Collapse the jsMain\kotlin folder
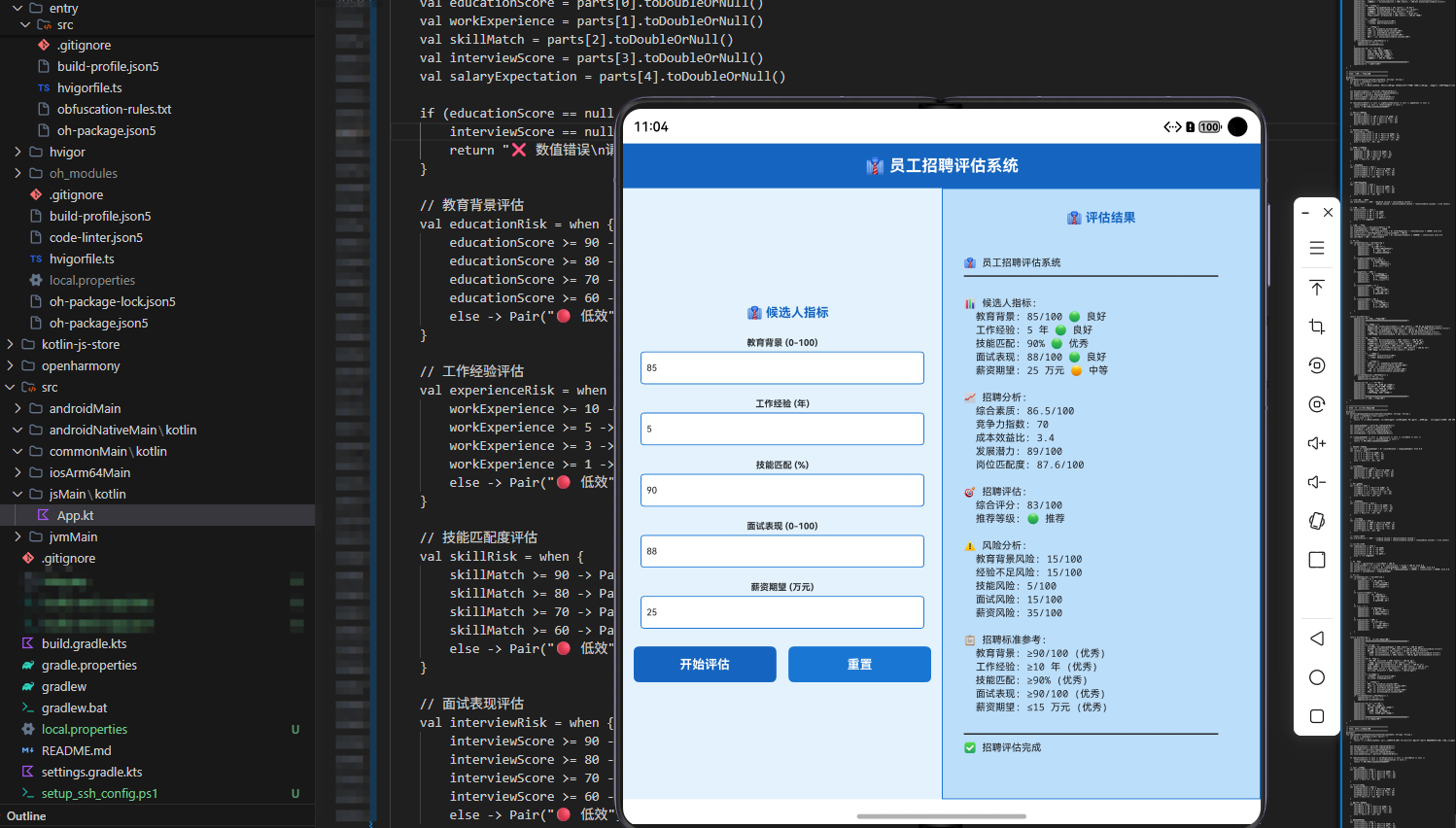The height and width of the screenshot is (828, 1456). click(x=17, y=494)
